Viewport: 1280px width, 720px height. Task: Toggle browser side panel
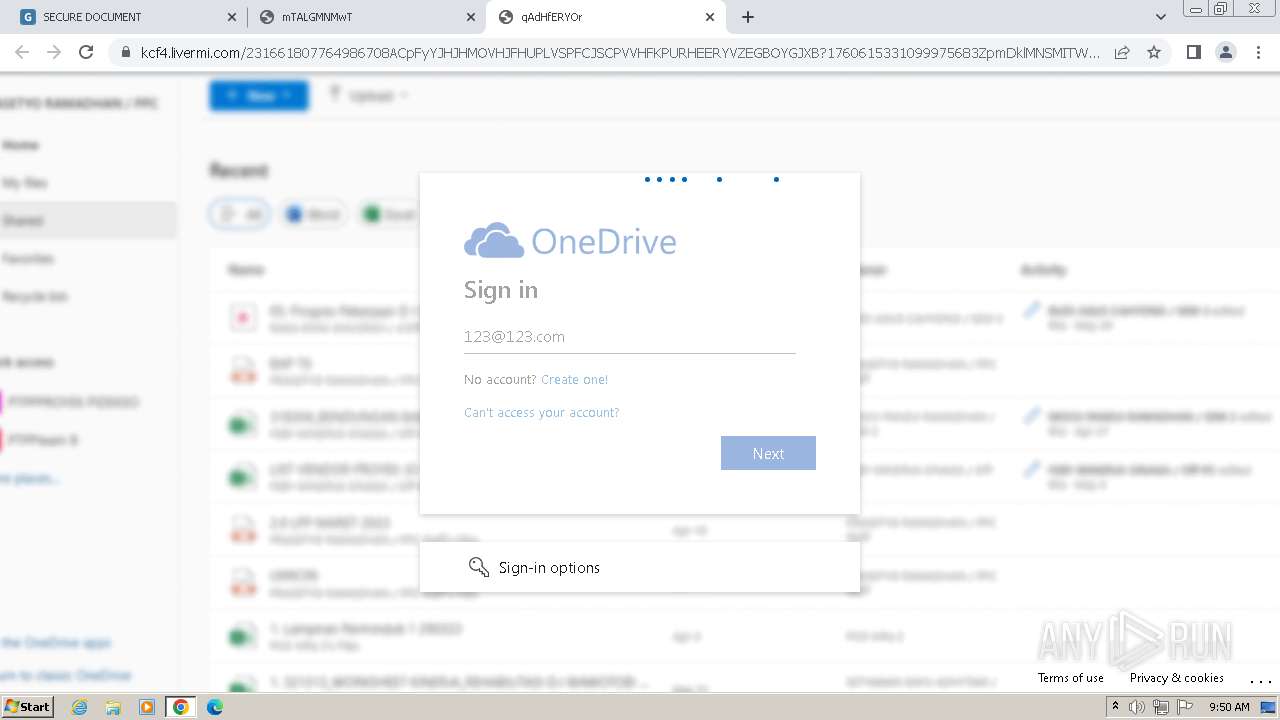click(1194, 52)
